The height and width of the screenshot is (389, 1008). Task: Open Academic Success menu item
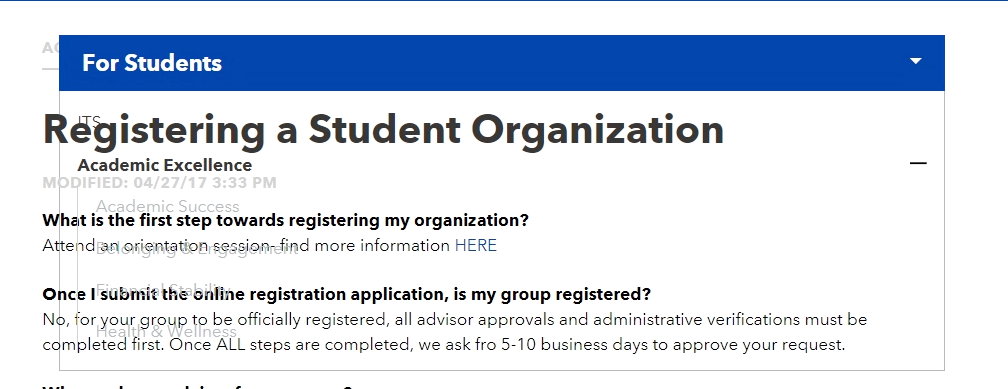coord(167,206)
